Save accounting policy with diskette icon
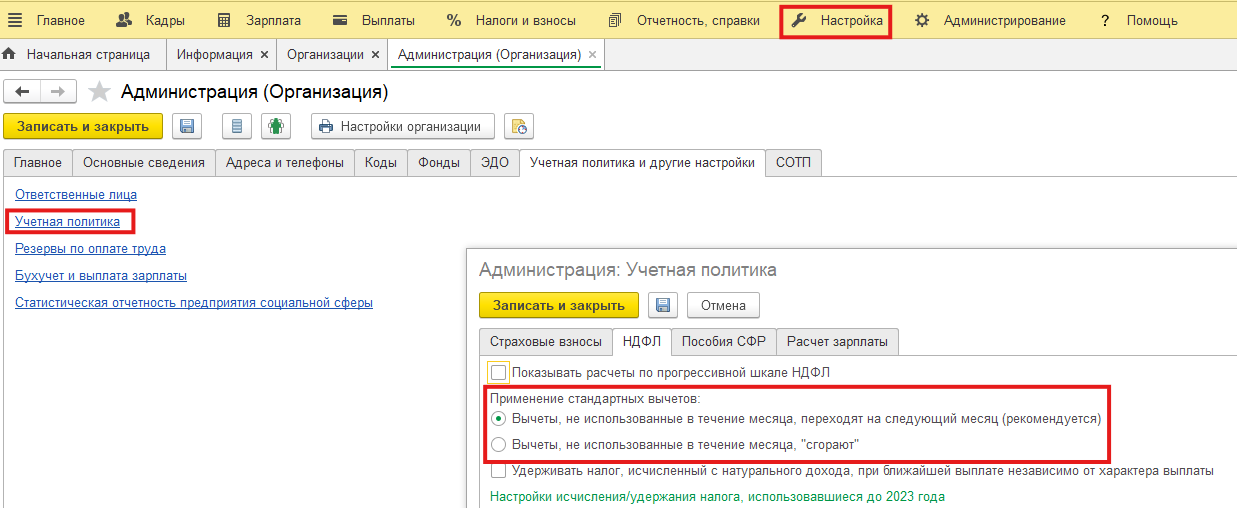1237x508 pixels. click(662, 305)
